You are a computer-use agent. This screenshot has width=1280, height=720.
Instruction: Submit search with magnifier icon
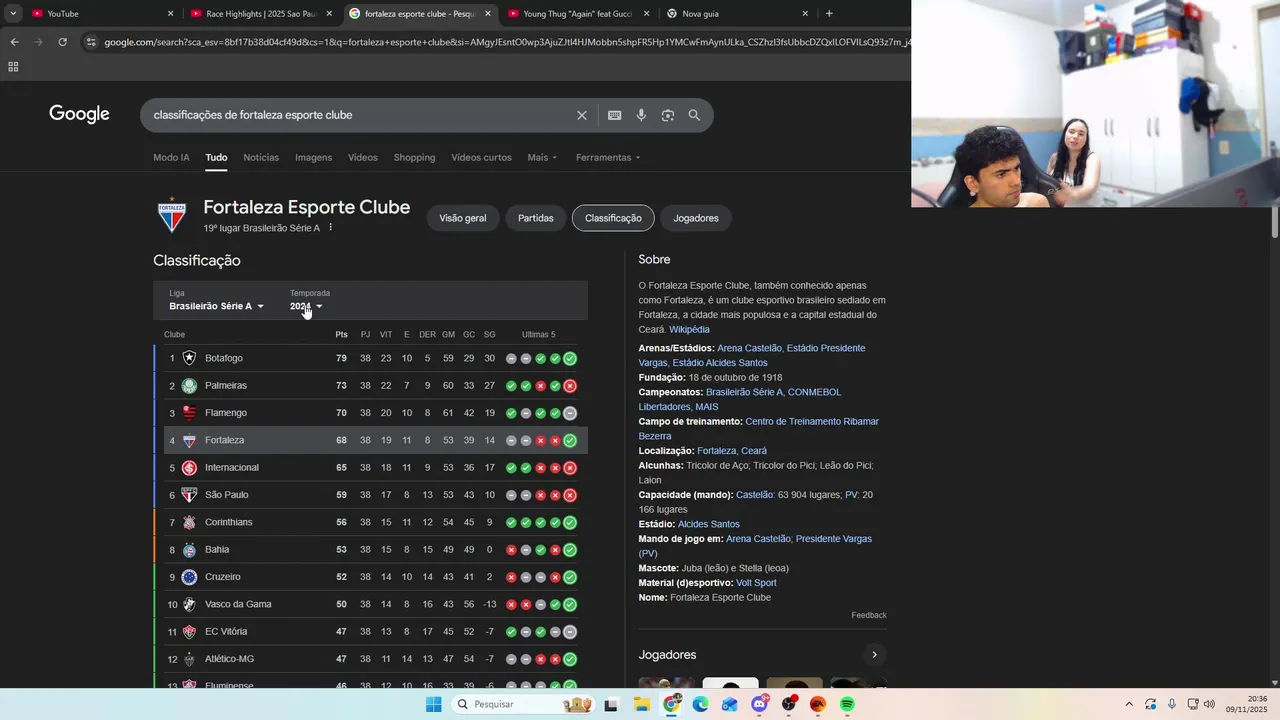[694, 115]
